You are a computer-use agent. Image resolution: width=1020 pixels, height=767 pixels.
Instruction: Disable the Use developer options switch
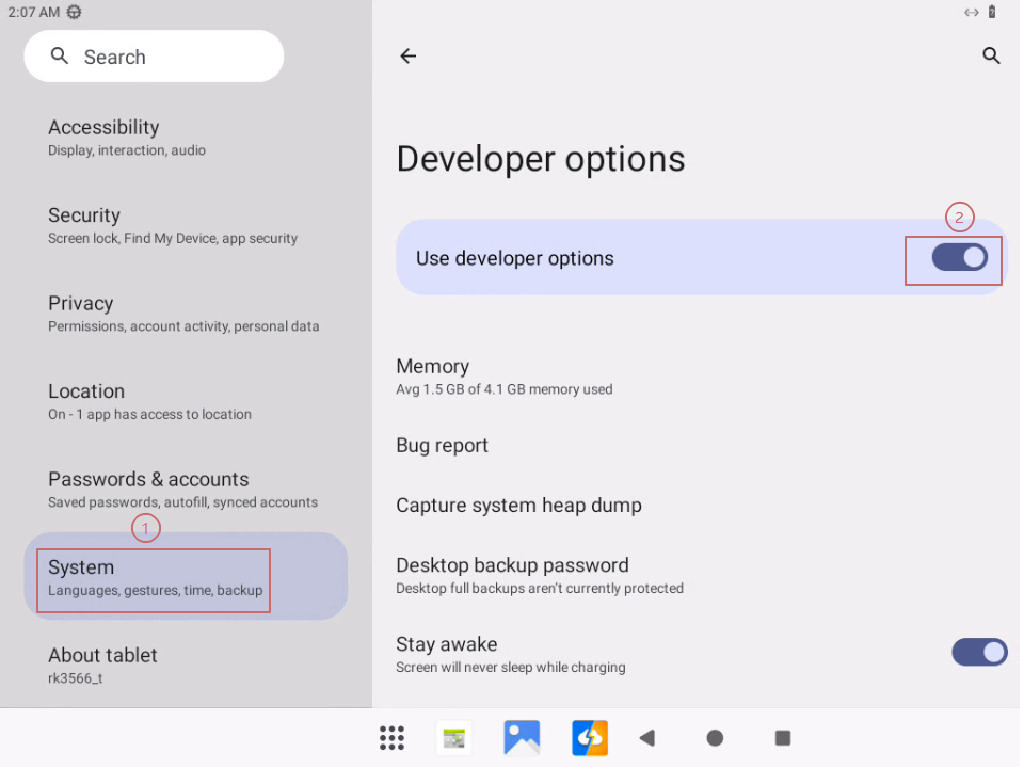pyautogui.click(x=959, y=258)
